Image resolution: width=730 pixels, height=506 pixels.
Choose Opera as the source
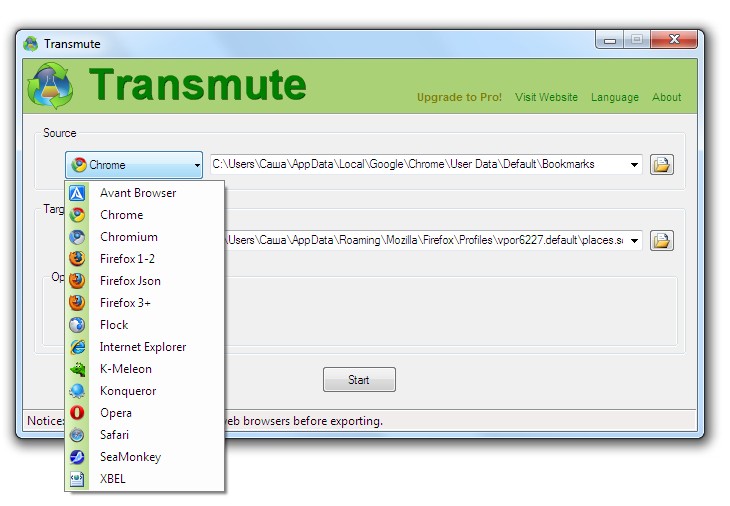(144, 412)
